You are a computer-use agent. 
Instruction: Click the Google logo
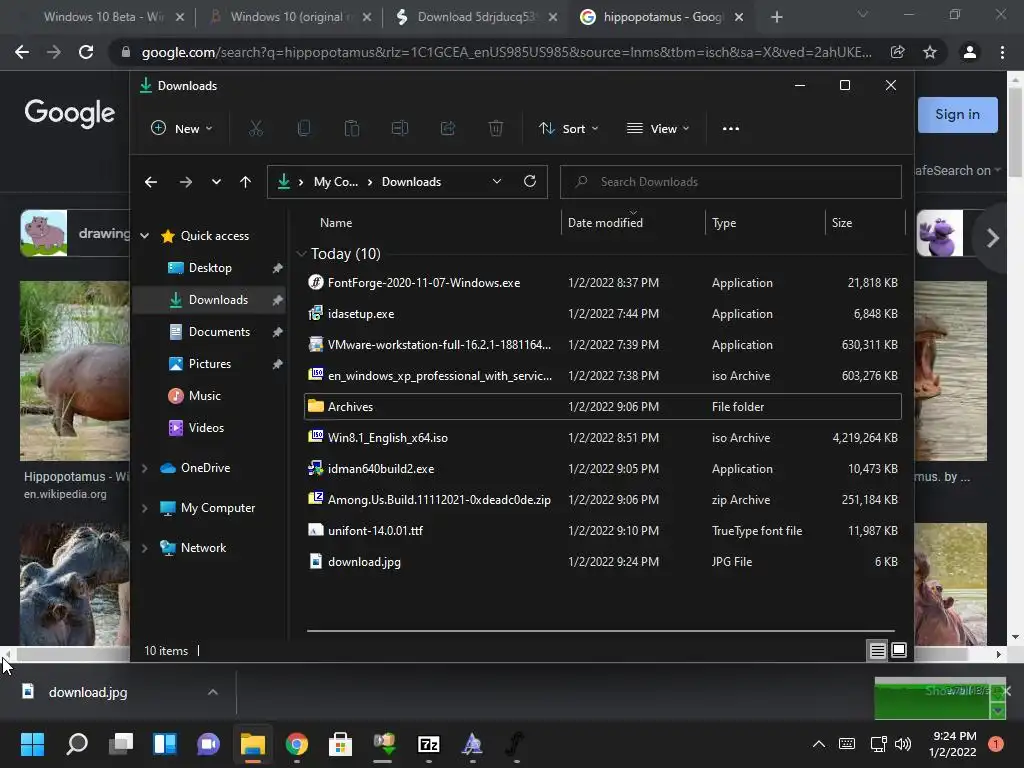70,114
